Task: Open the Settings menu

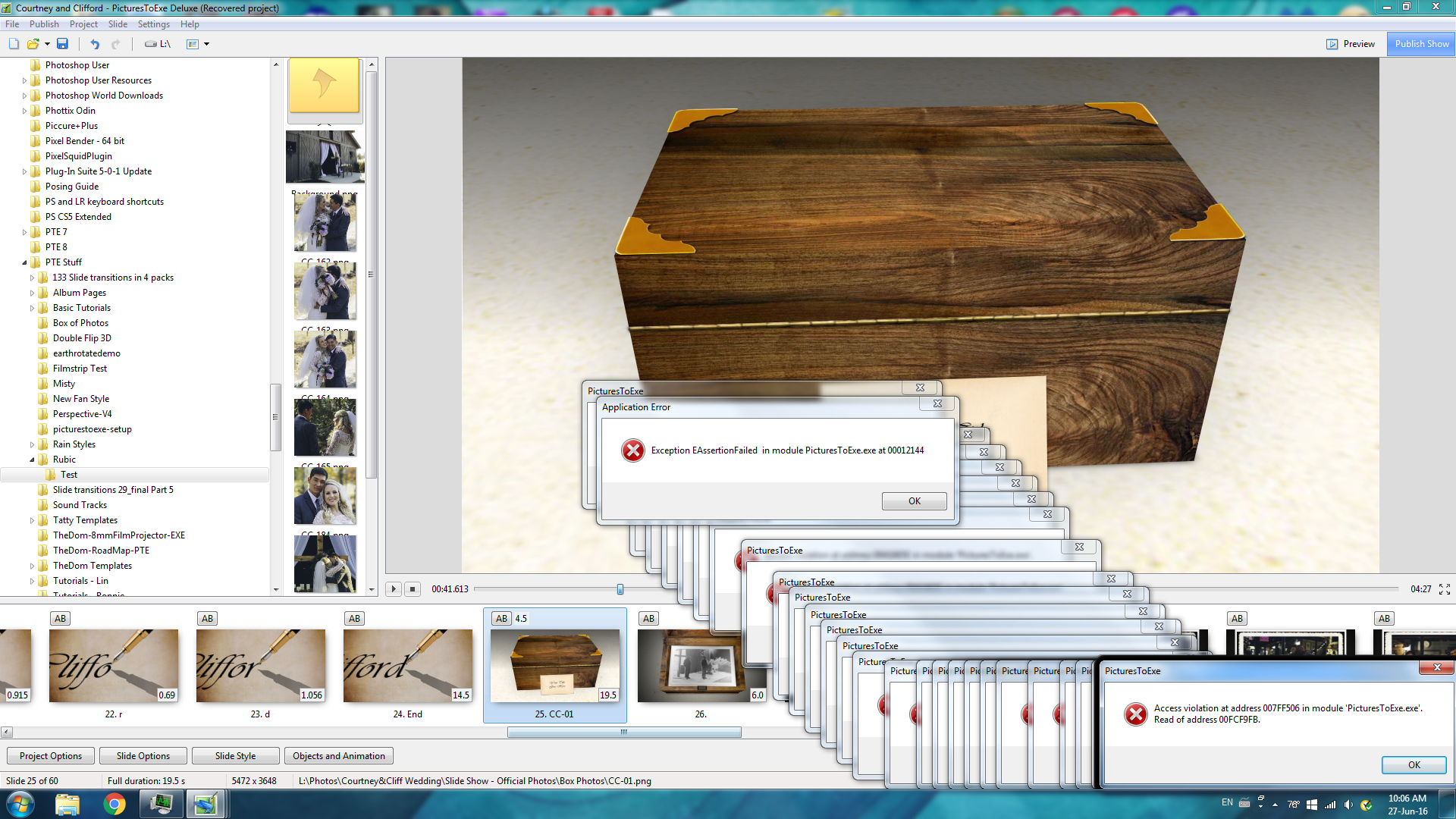Action: (x=154, y=24)
